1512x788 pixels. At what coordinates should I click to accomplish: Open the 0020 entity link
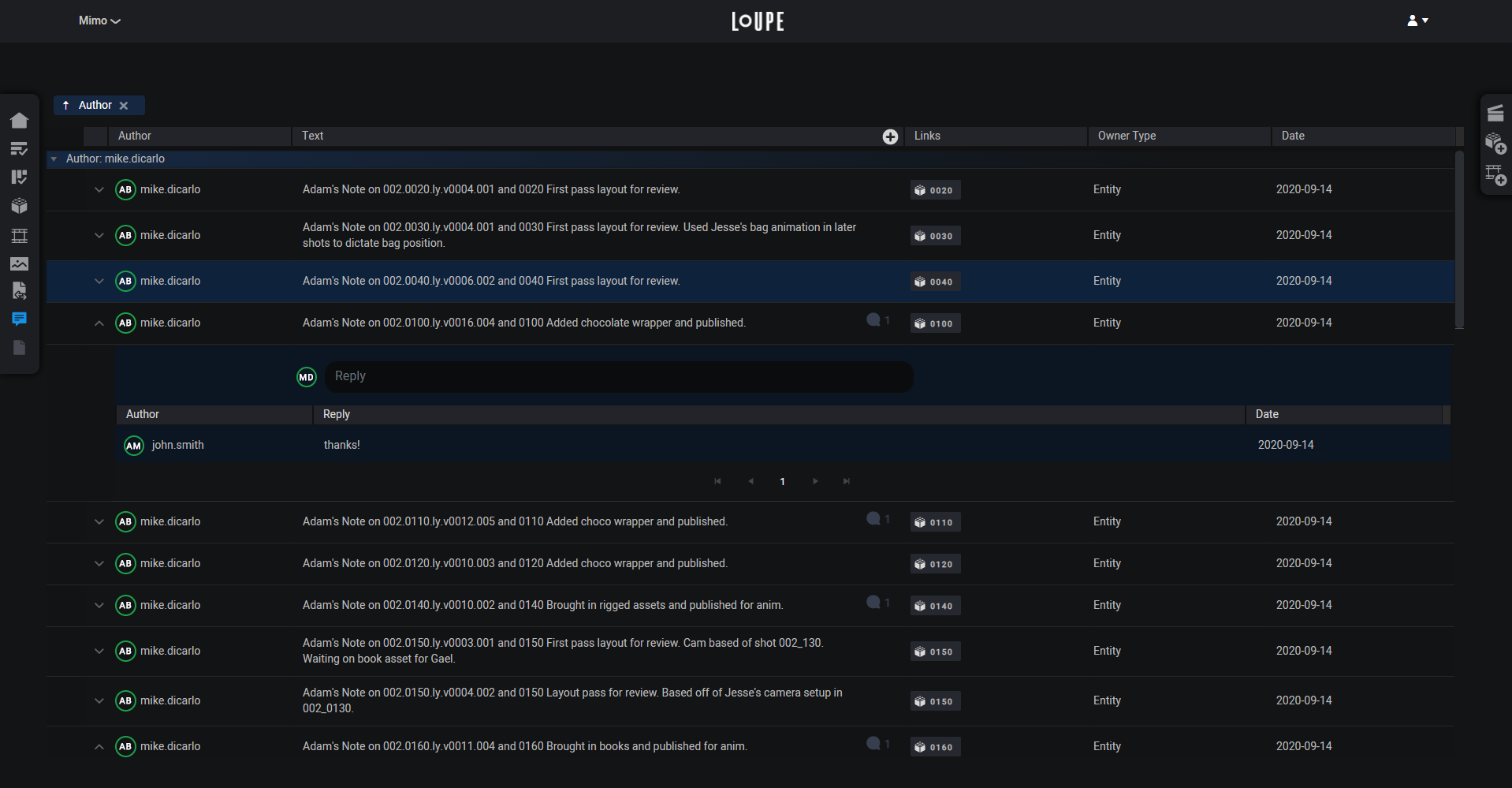point(935,190)
